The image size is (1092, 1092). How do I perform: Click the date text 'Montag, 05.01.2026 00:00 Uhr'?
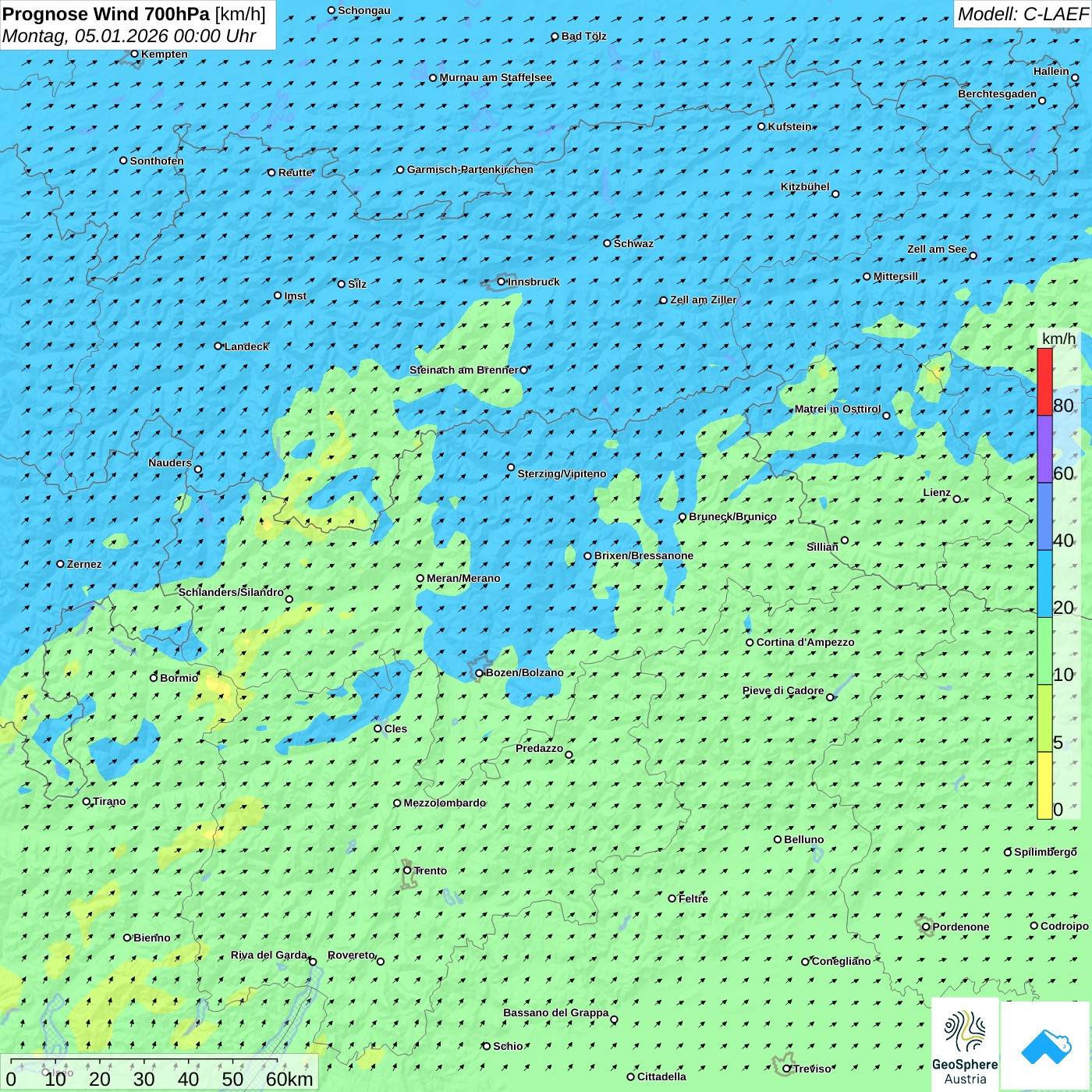tap(129, 36)
